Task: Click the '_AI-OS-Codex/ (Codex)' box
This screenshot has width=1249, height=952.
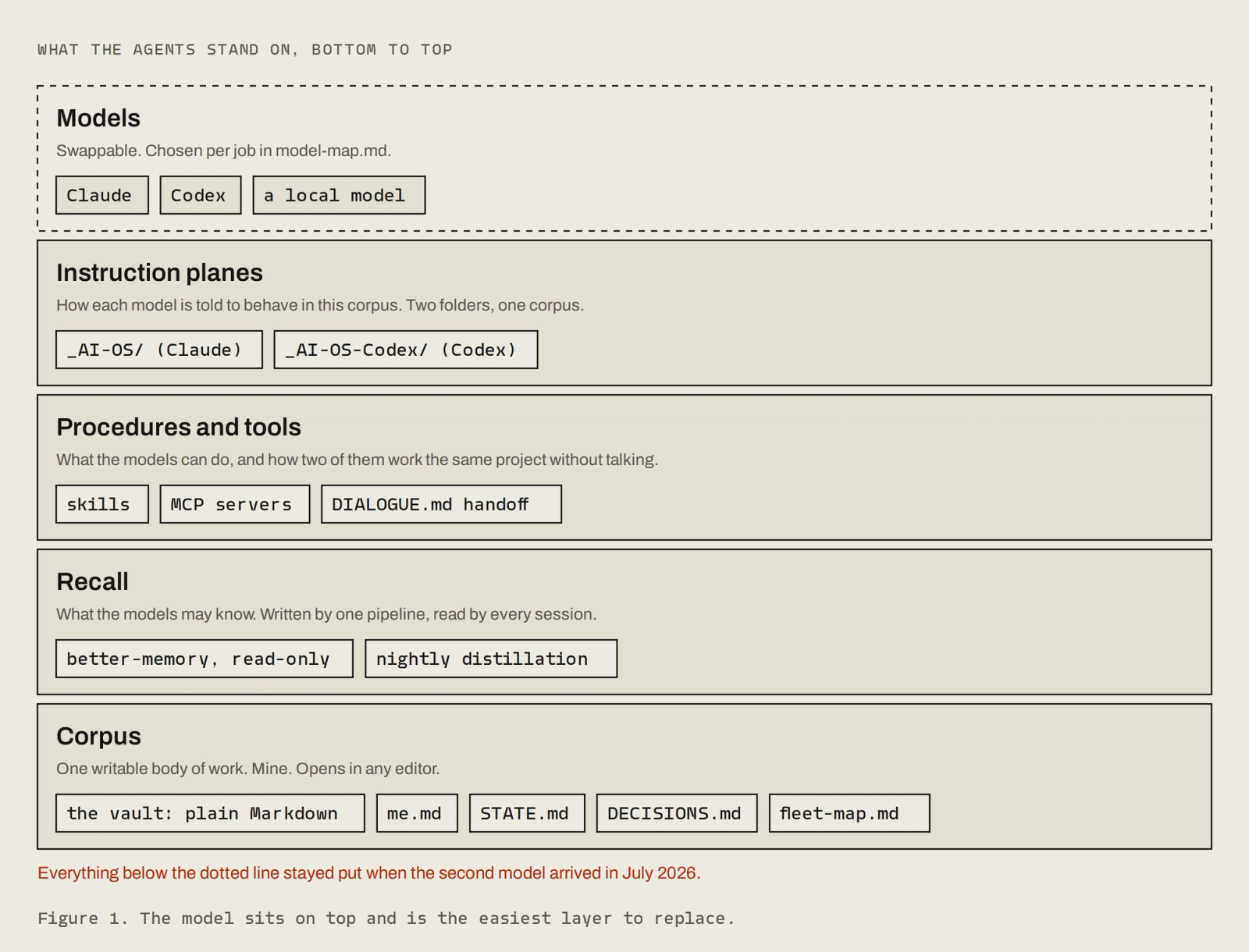Action: click(x=406, y=350)
